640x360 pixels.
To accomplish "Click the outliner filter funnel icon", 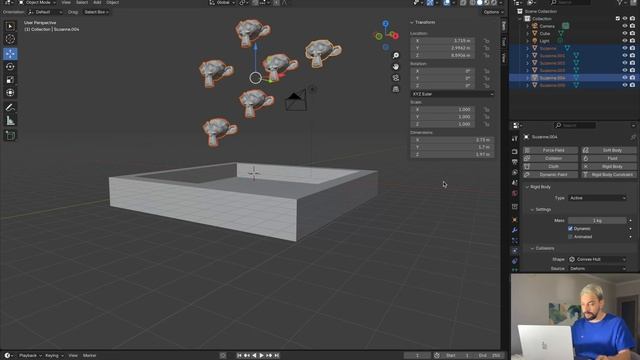I will (620, 3).
